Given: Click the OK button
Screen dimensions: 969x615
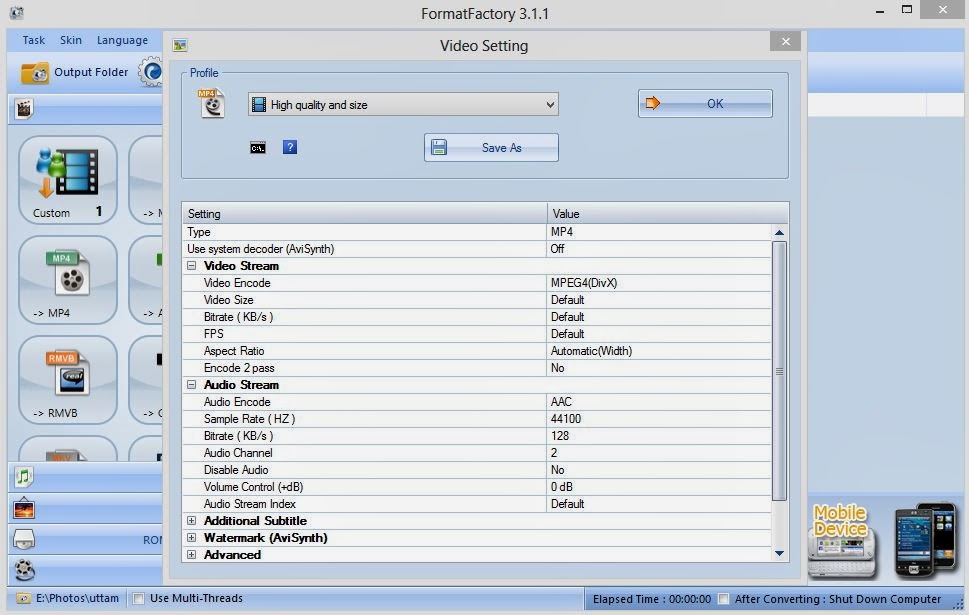Looking at the screenshot, I should pyautogui.click(x=705, y=103).
